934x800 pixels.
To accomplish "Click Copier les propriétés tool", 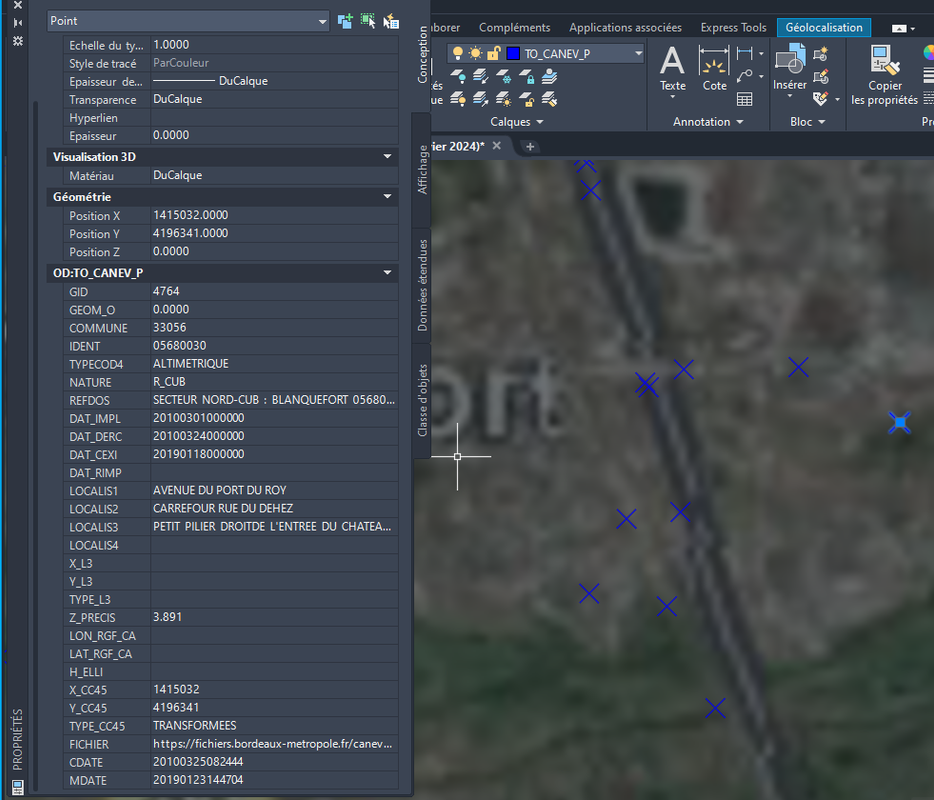I will coord(885,76).
